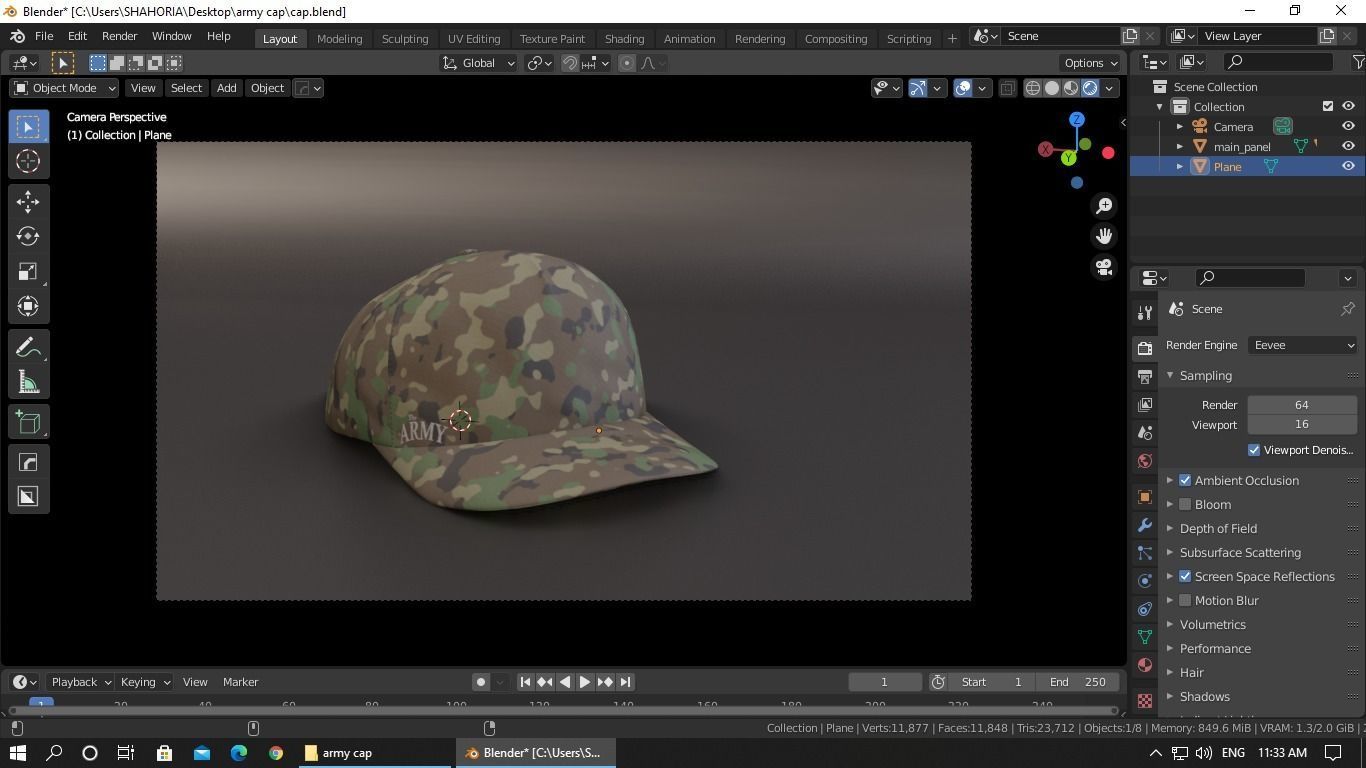Expand the Depth of Field panel
The image size is (1366, 768).
tap(1170, 528)
